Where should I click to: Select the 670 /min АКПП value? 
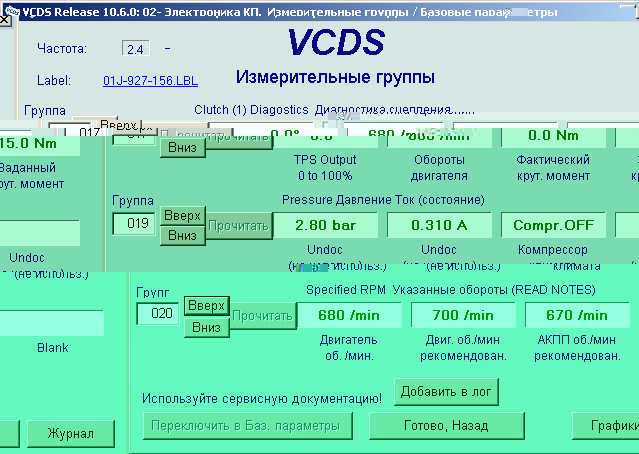pos(577,315)
